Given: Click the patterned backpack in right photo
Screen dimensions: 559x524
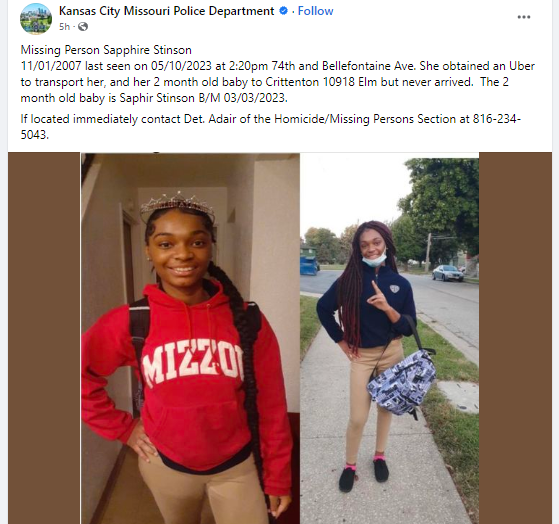Looking at the screenshot, I should coord(401,383).
